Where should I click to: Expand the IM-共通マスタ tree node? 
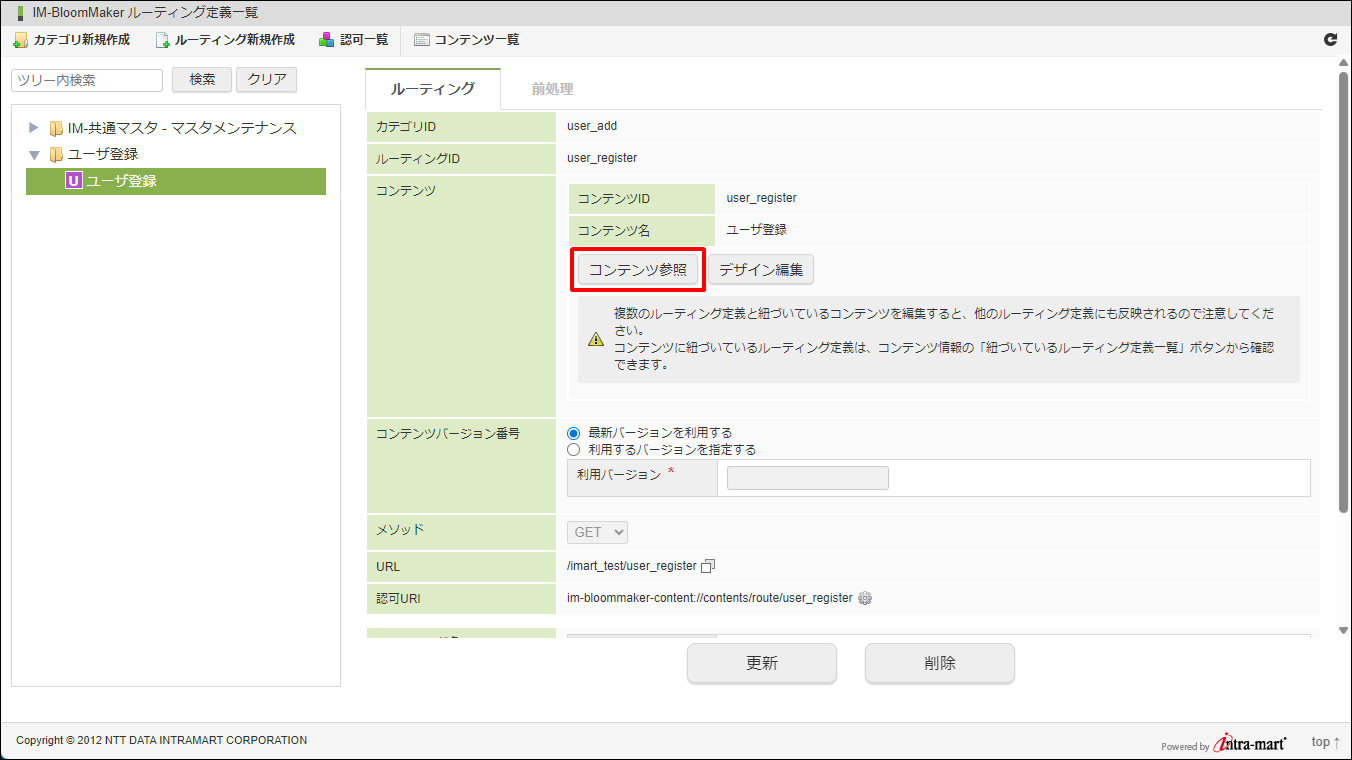[34, 128]
